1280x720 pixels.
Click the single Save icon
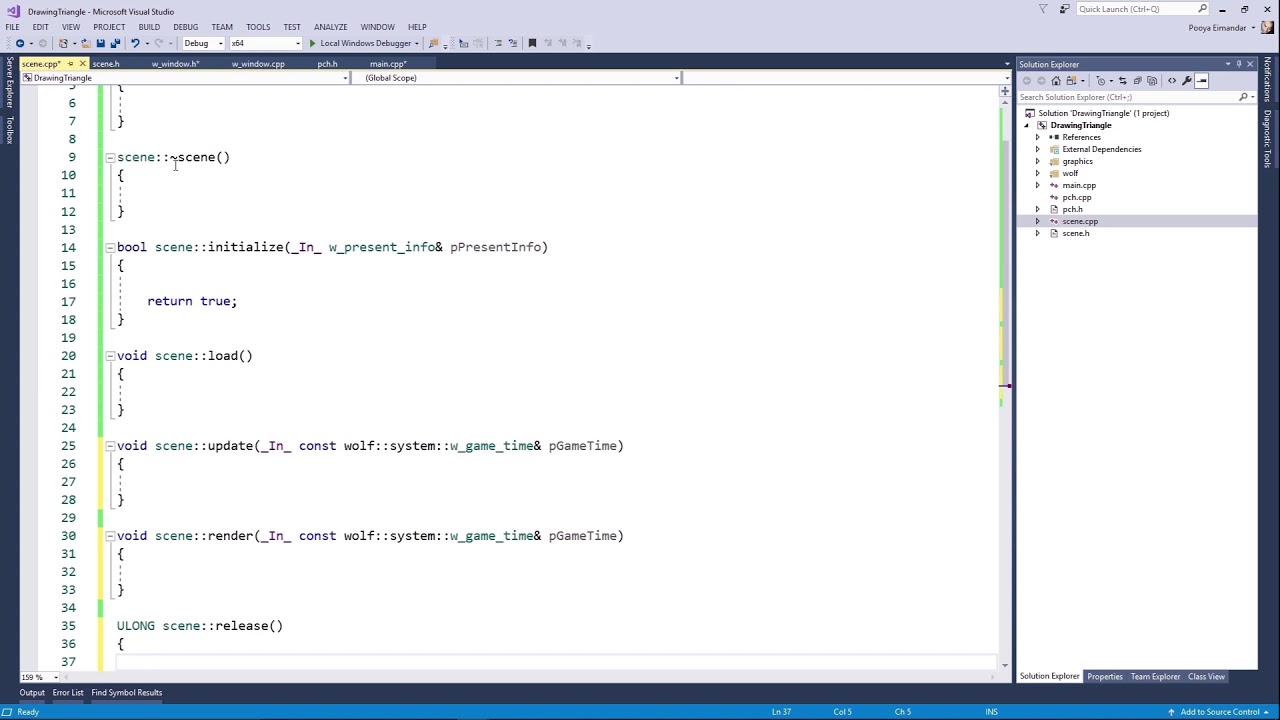100,43
